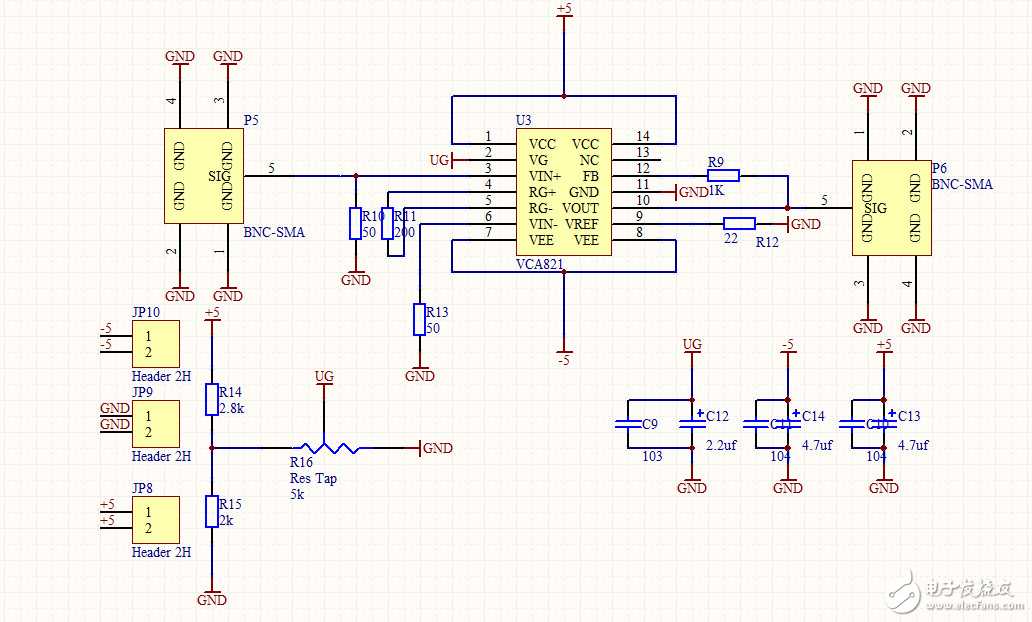Click the 2.2uf value of C12

722,445
